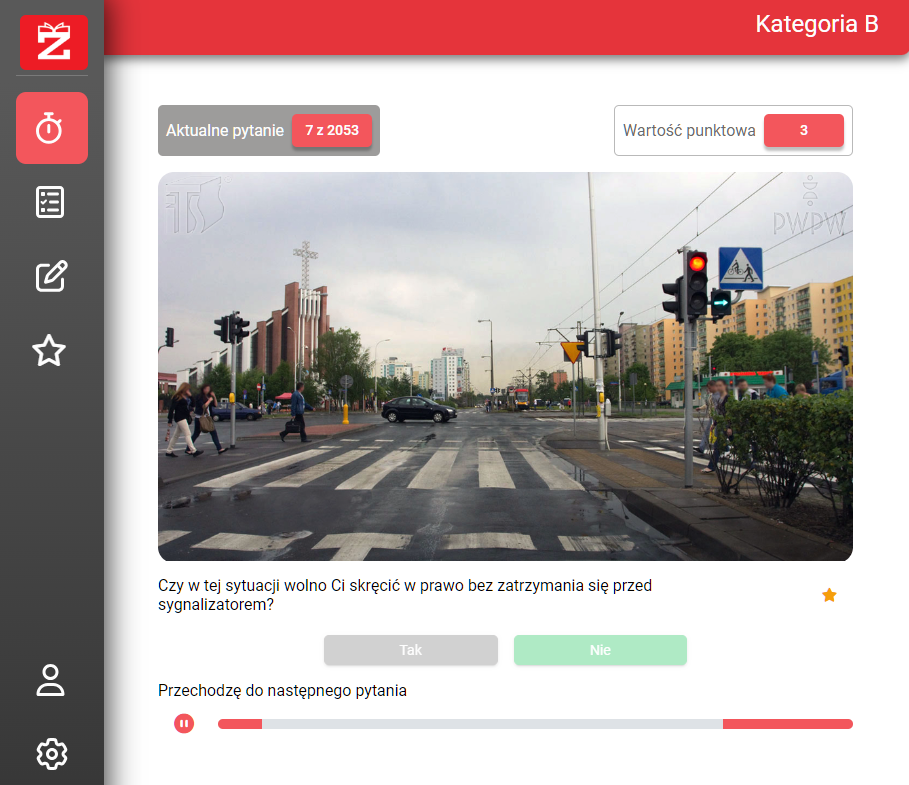Click the Przechodzę do następnego pytania text
The height and width of the screenshot is (785, 909).
click(282, 690)
